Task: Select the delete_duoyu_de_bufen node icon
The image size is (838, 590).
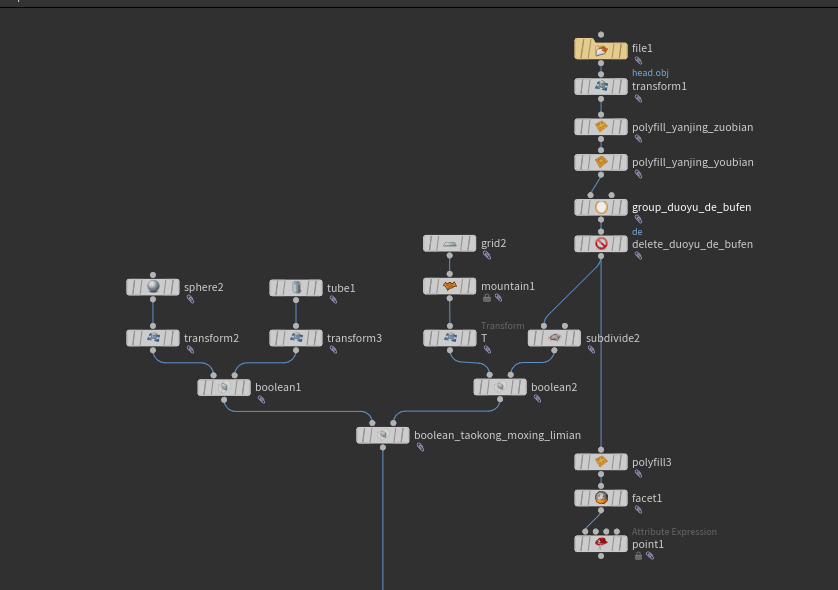Action: click(601, 244)
